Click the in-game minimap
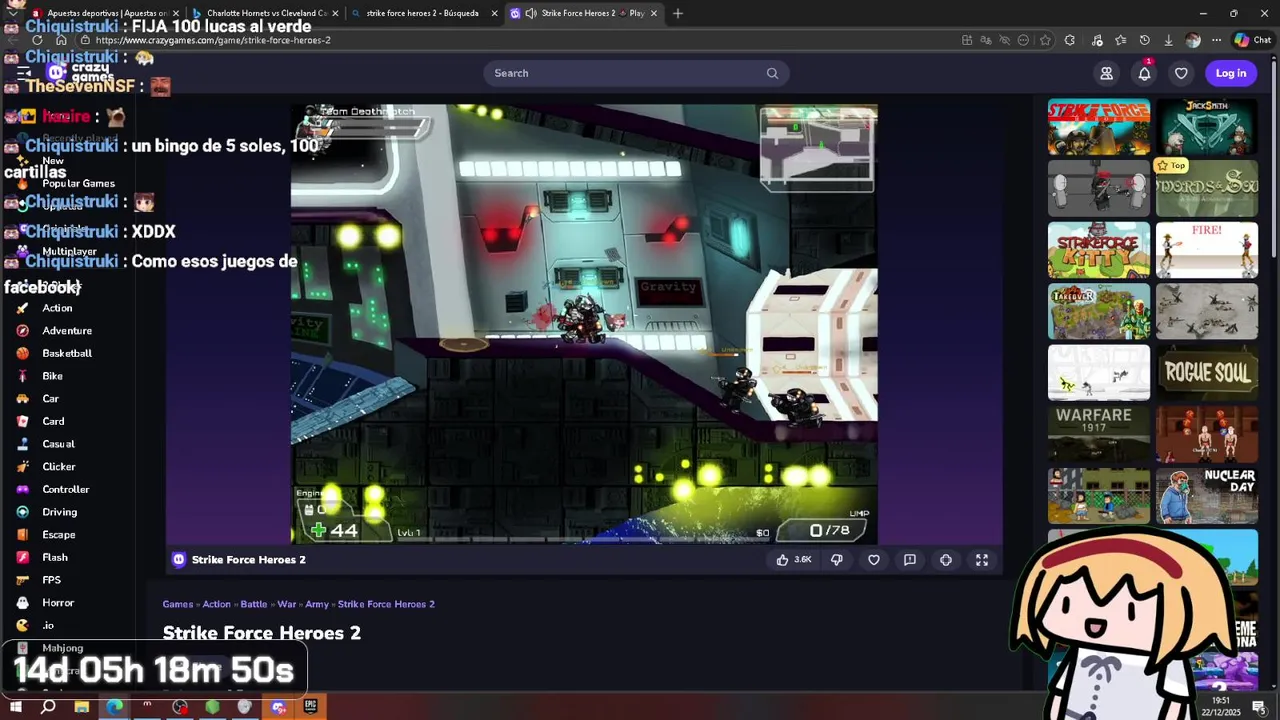The width and height of the screenshot is (1280, 720). pos(817,149)
